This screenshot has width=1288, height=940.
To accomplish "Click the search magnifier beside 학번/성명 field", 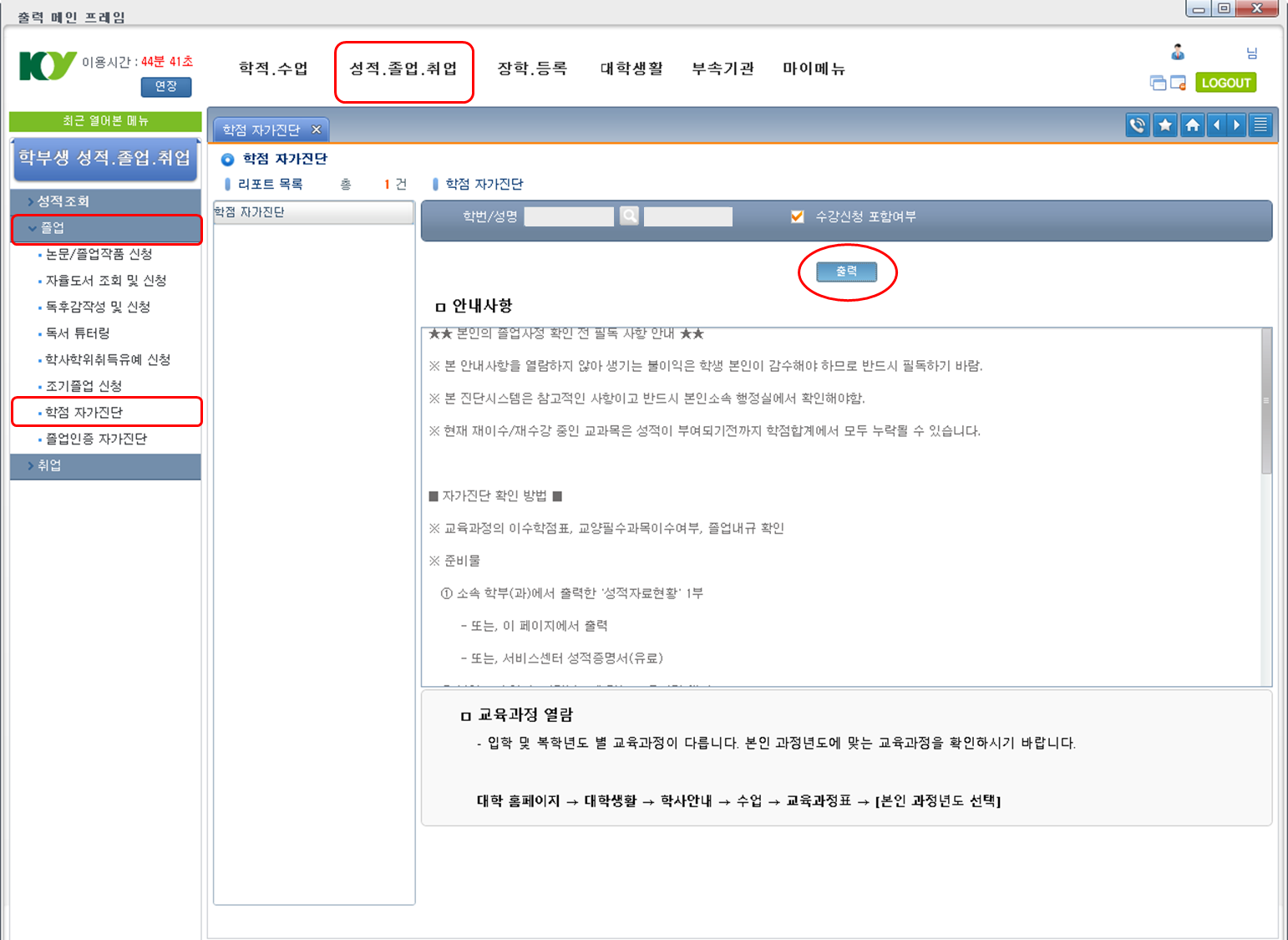I will point(628,216).
